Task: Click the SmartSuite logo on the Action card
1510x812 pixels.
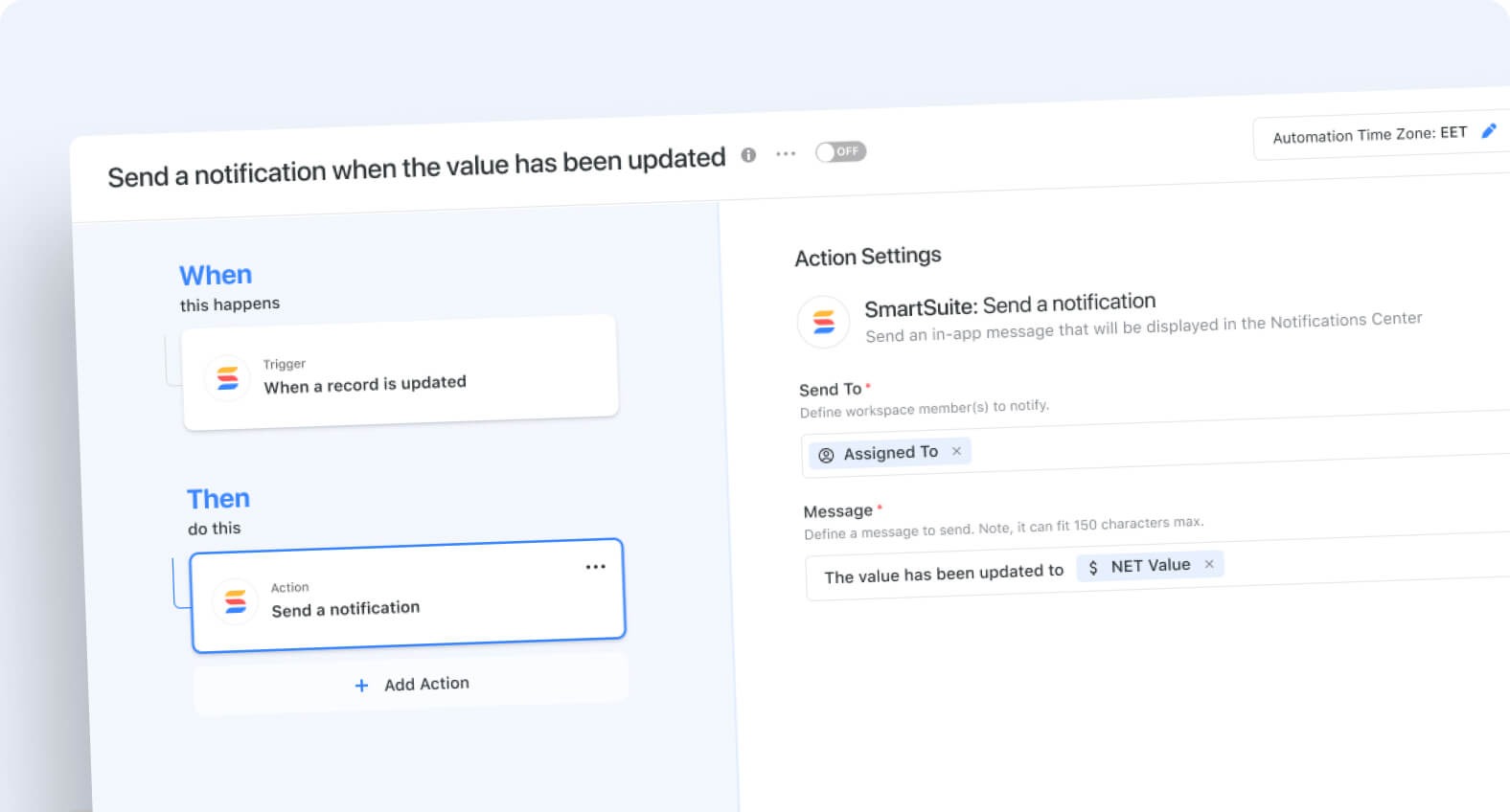Action: (235, 601)
